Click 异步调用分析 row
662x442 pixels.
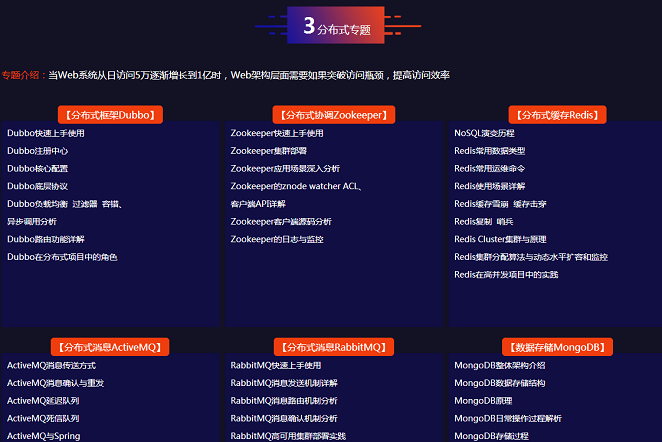32,222
